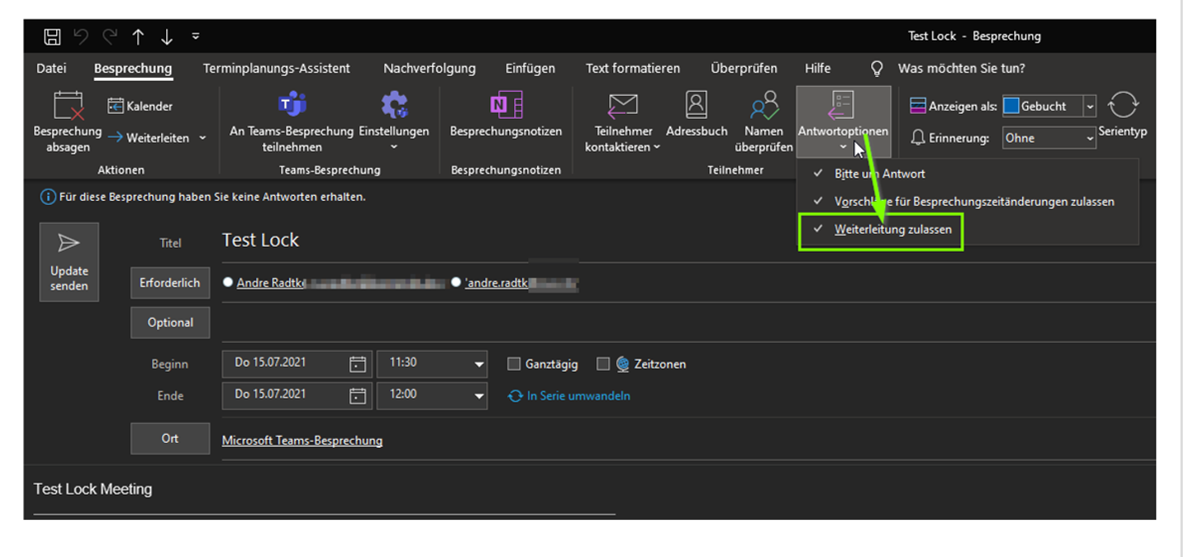Open Kalender from the ribbon
1183x557 pixels.
140,106
